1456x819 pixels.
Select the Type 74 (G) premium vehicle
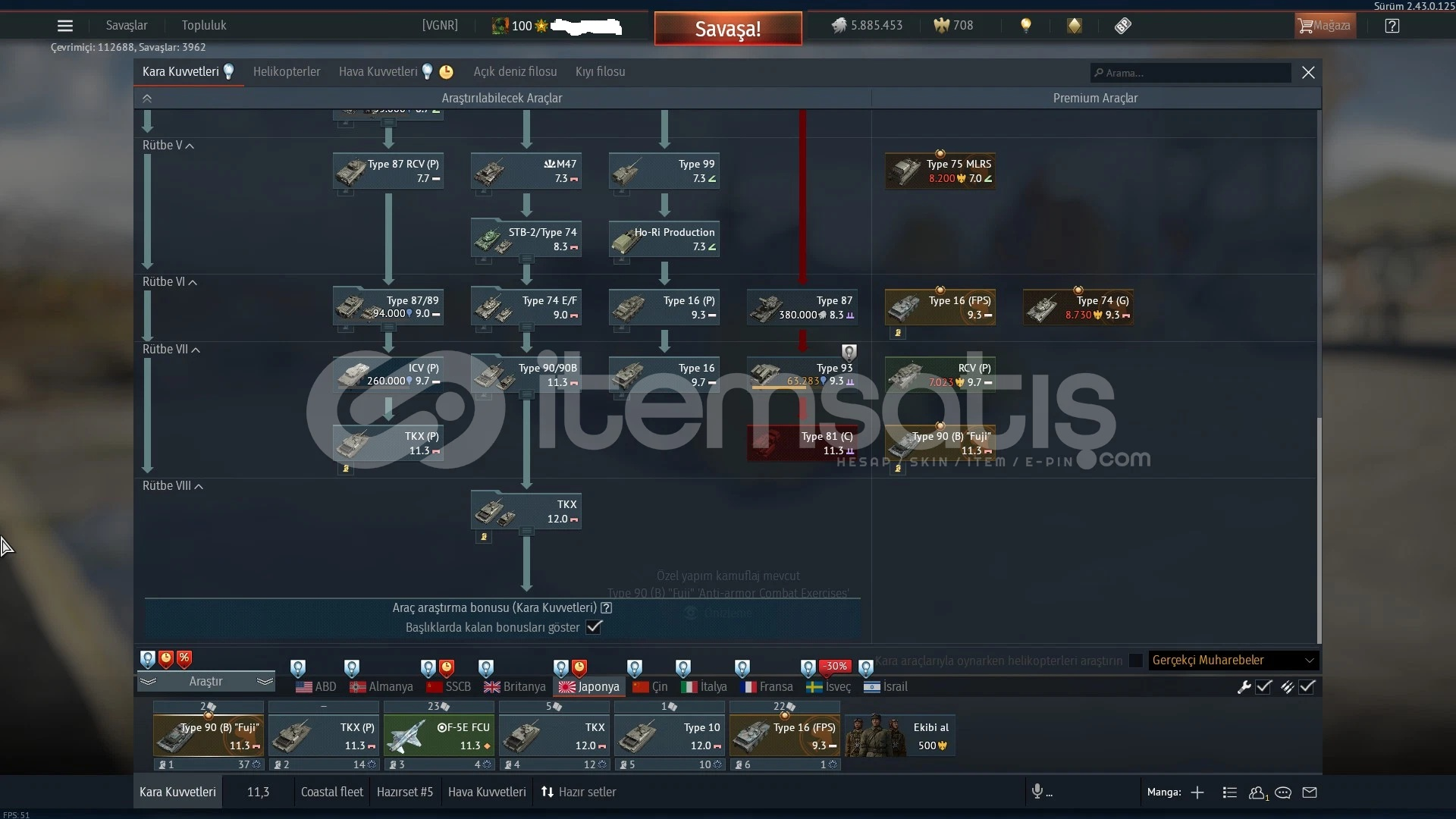[1078, 308]
